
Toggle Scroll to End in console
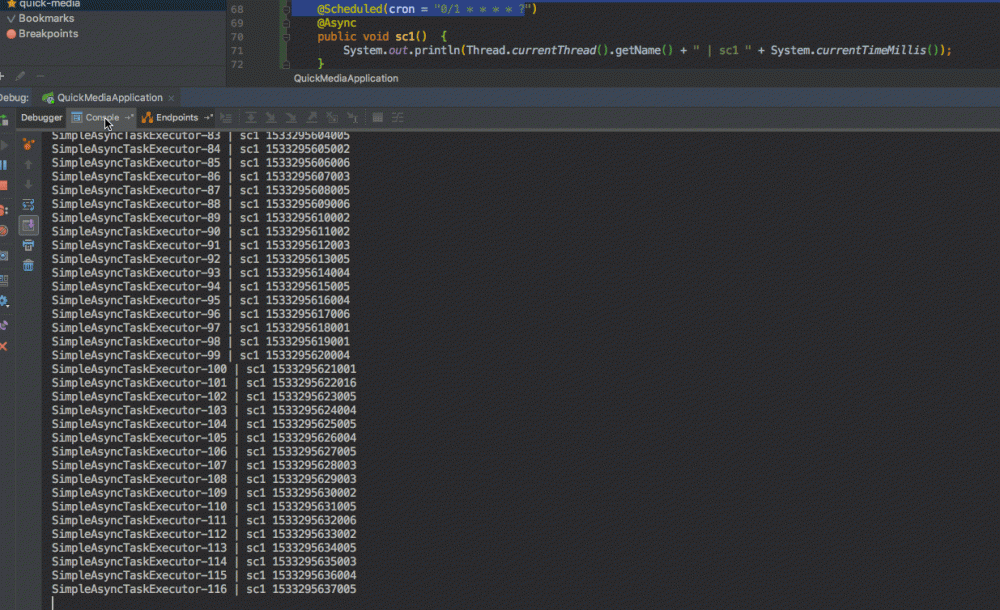(x=29, y=225)
